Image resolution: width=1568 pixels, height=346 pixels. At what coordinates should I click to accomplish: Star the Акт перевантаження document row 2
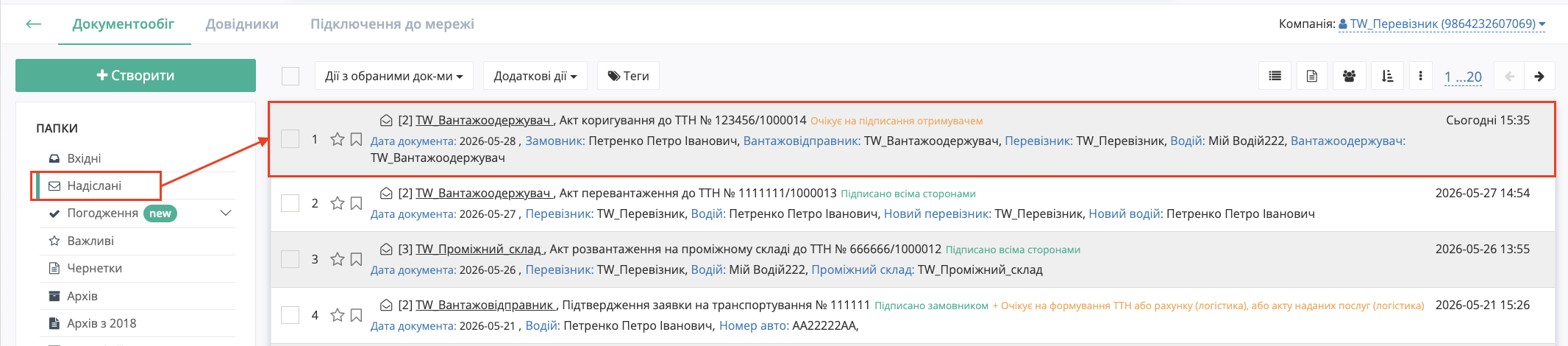coord(338,203)
